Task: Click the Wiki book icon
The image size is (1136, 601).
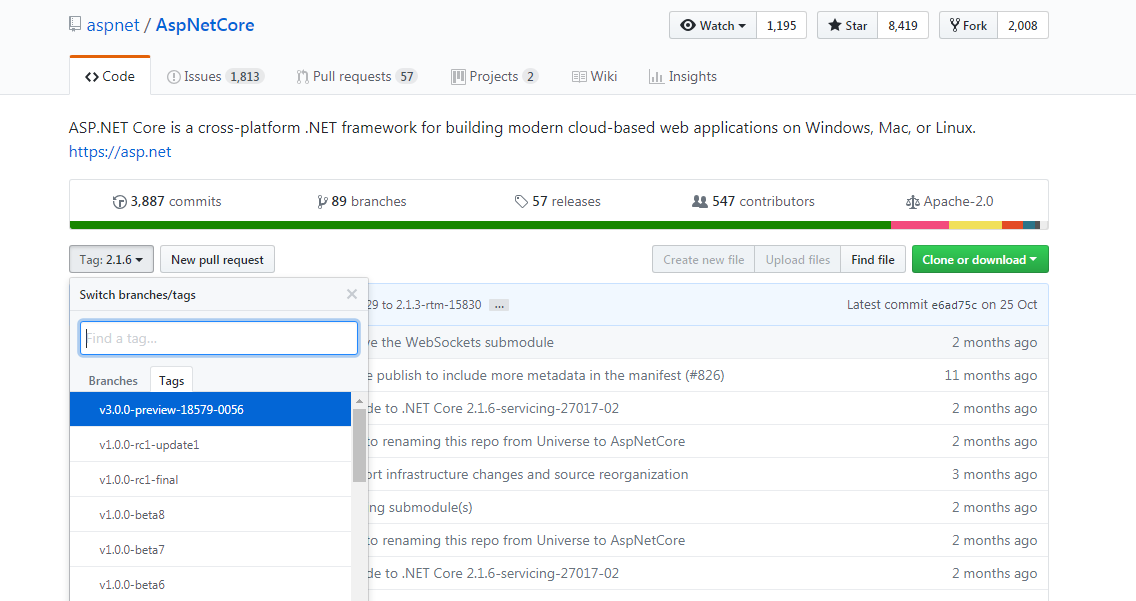Action: coord(579,77)
